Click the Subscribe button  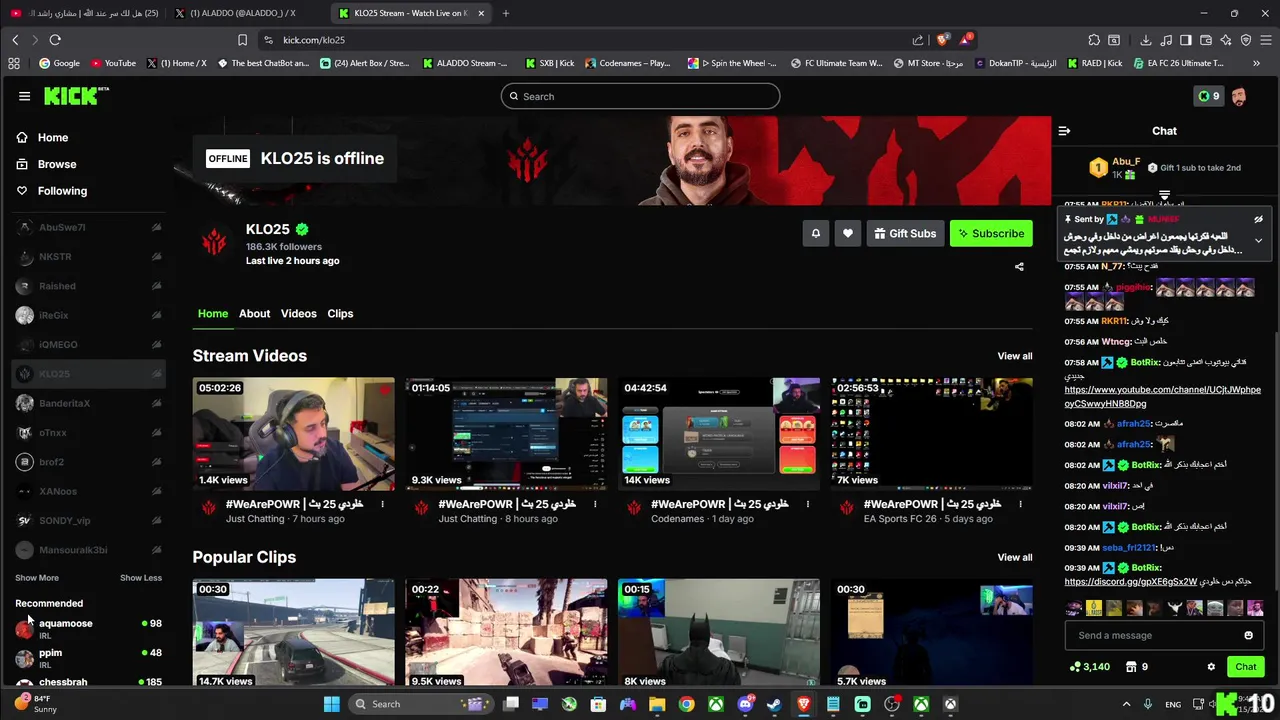991,233
